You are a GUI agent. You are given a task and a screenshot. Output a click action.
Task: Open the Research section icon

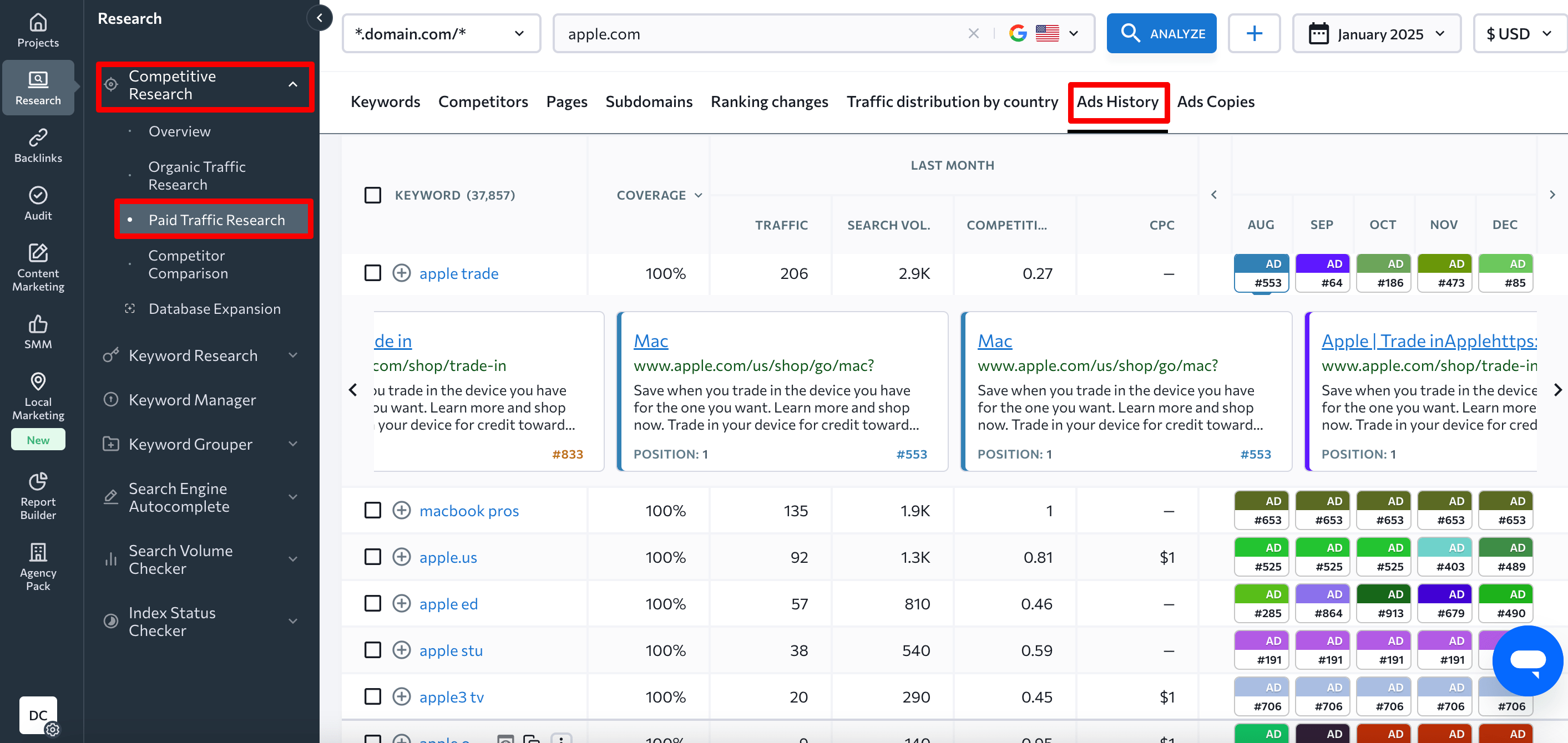point(38,79)
